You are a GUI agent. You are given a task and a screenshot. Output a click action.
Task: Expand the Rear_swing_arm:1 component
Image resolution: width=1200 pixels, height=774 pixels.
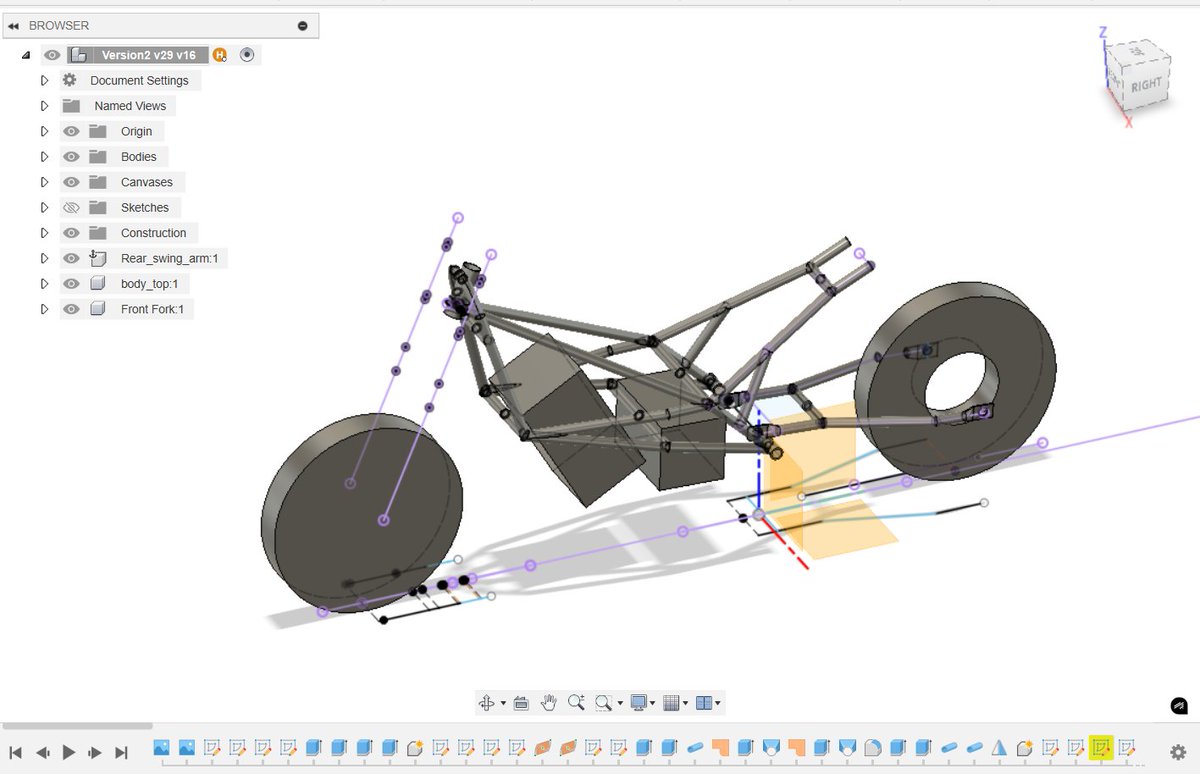(x=43, y=258)
